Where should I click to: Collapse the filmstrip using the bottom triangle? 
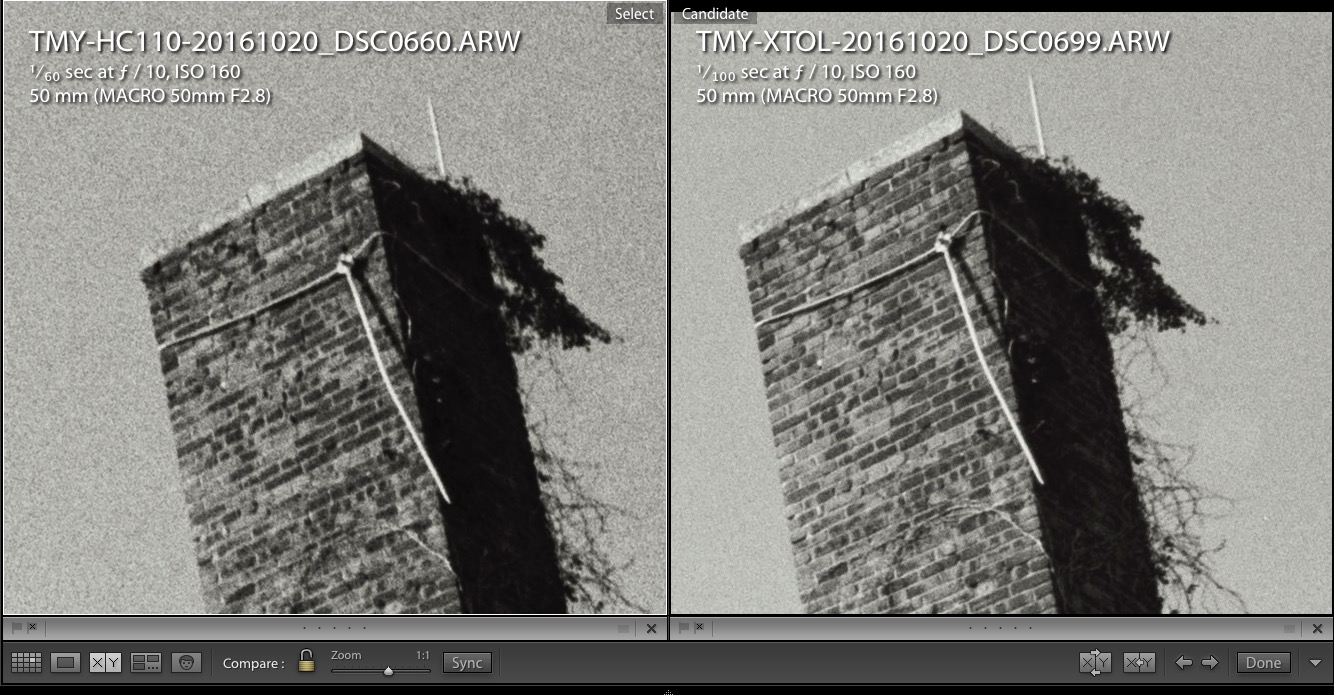coord(667,691)
